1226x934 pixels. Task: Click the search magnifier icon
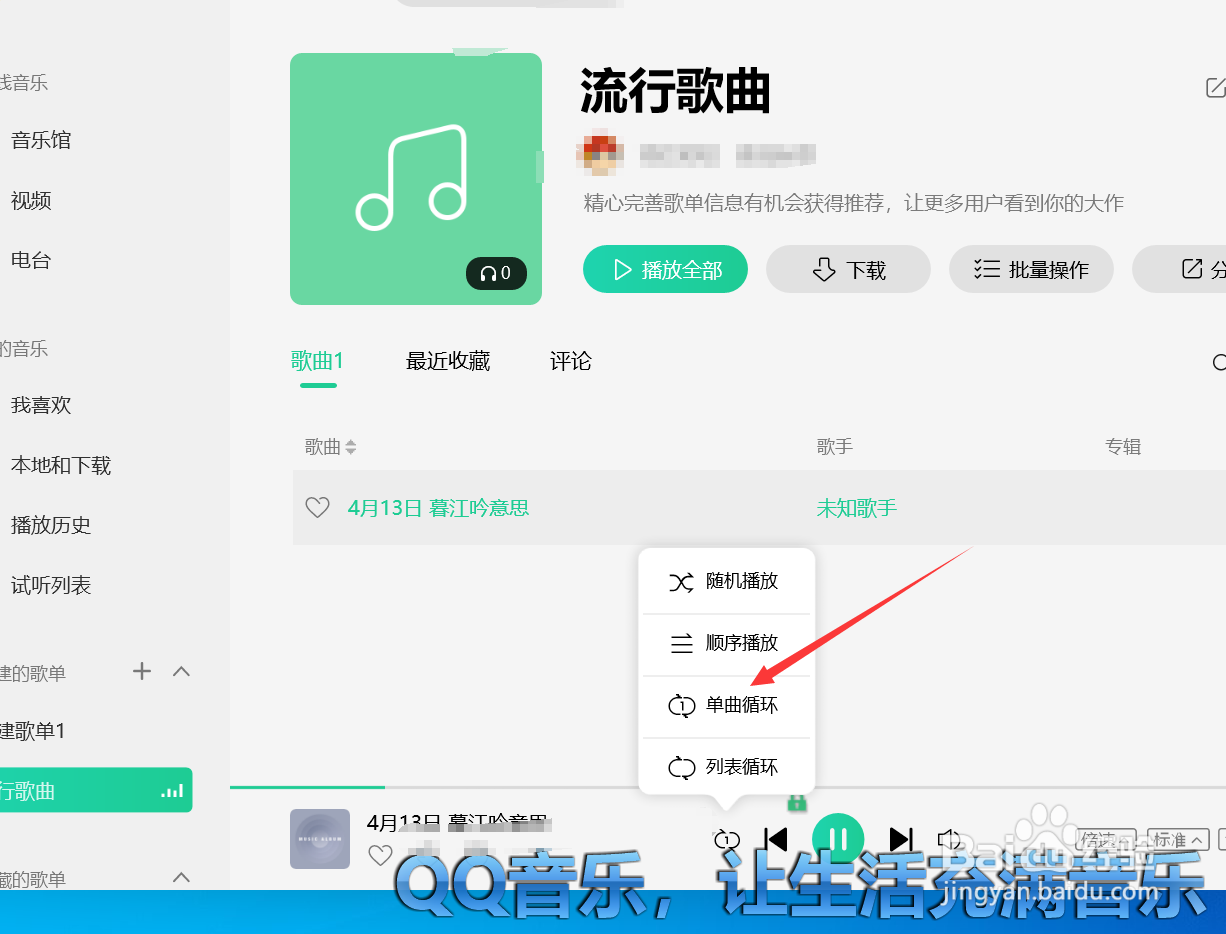1219,362
